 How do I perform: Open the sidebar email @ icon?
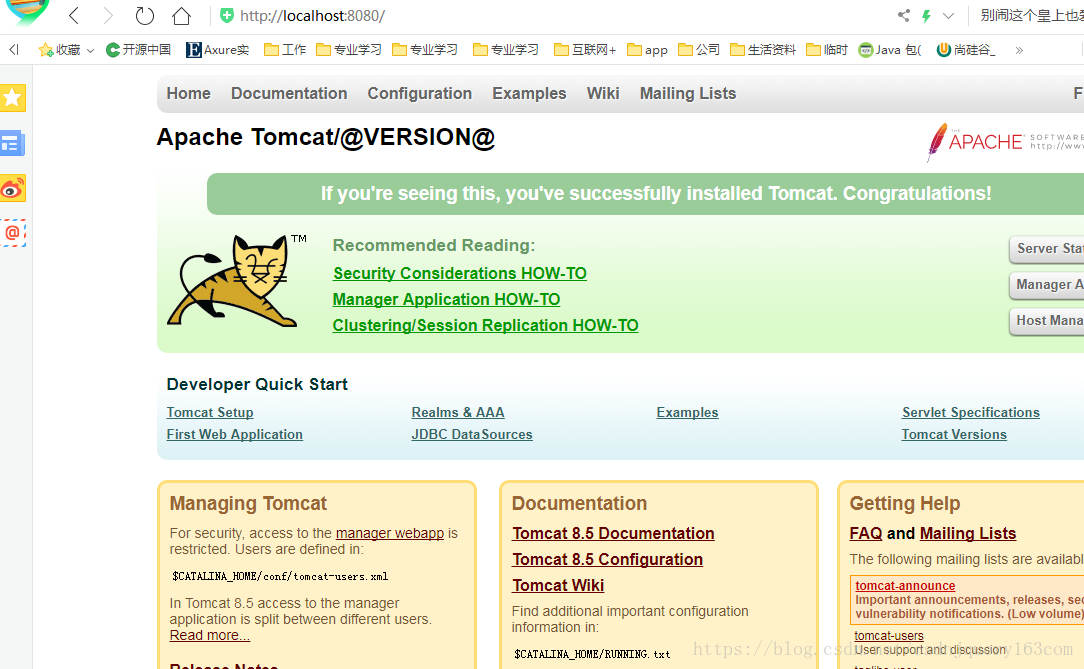point(12,233)
